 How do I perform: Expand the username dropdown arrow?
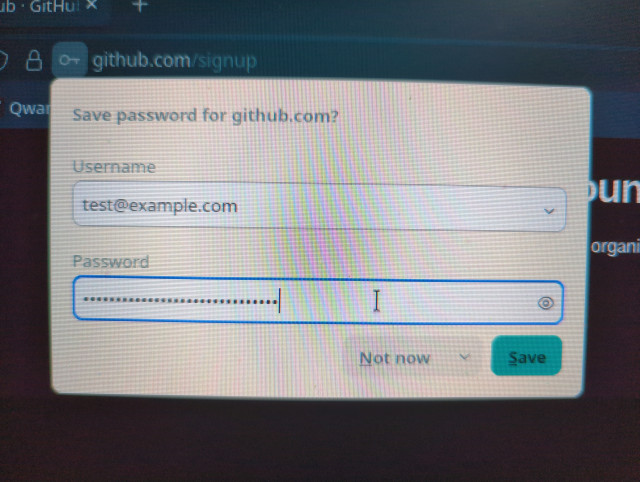click(549, 211)
